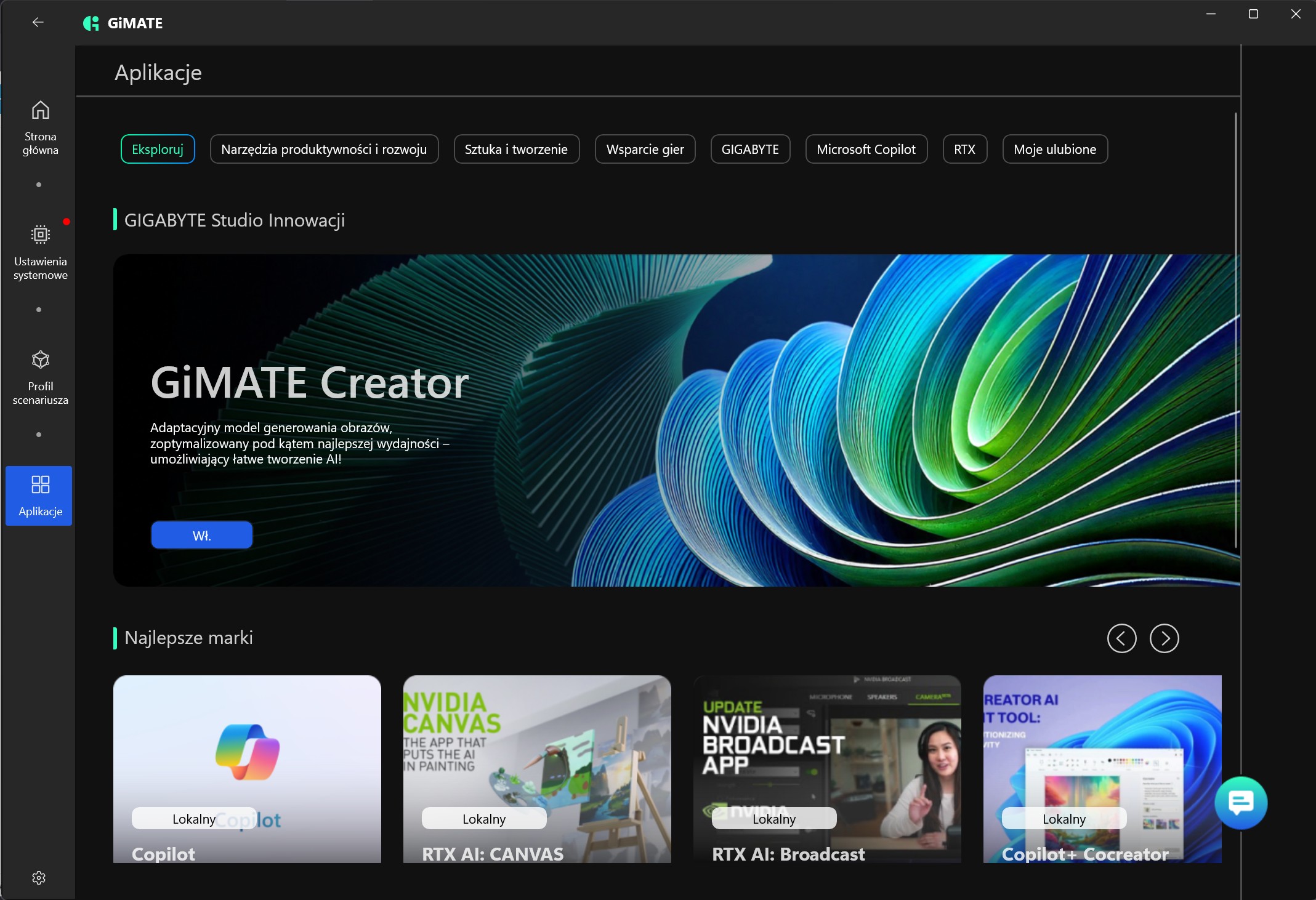
Task: Go back using the arrow icon
Action: [x=38, y=23]
